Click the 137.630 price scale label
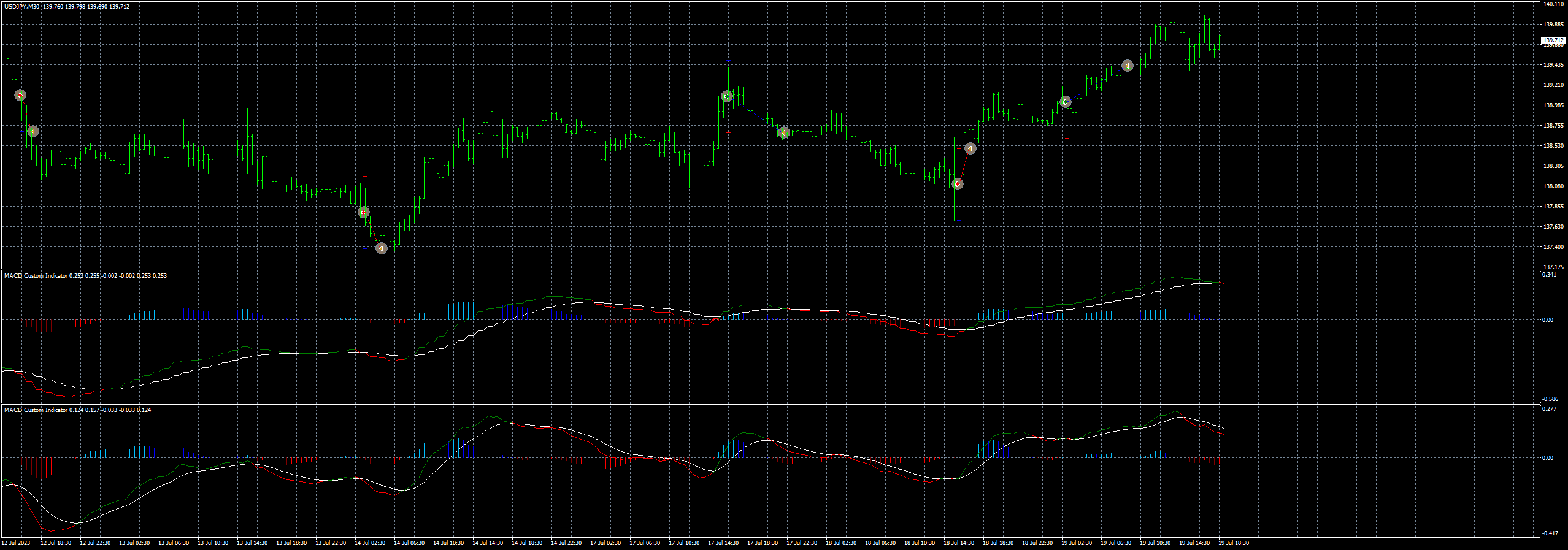This screenshot has height=550, width=1568. 1553,227
